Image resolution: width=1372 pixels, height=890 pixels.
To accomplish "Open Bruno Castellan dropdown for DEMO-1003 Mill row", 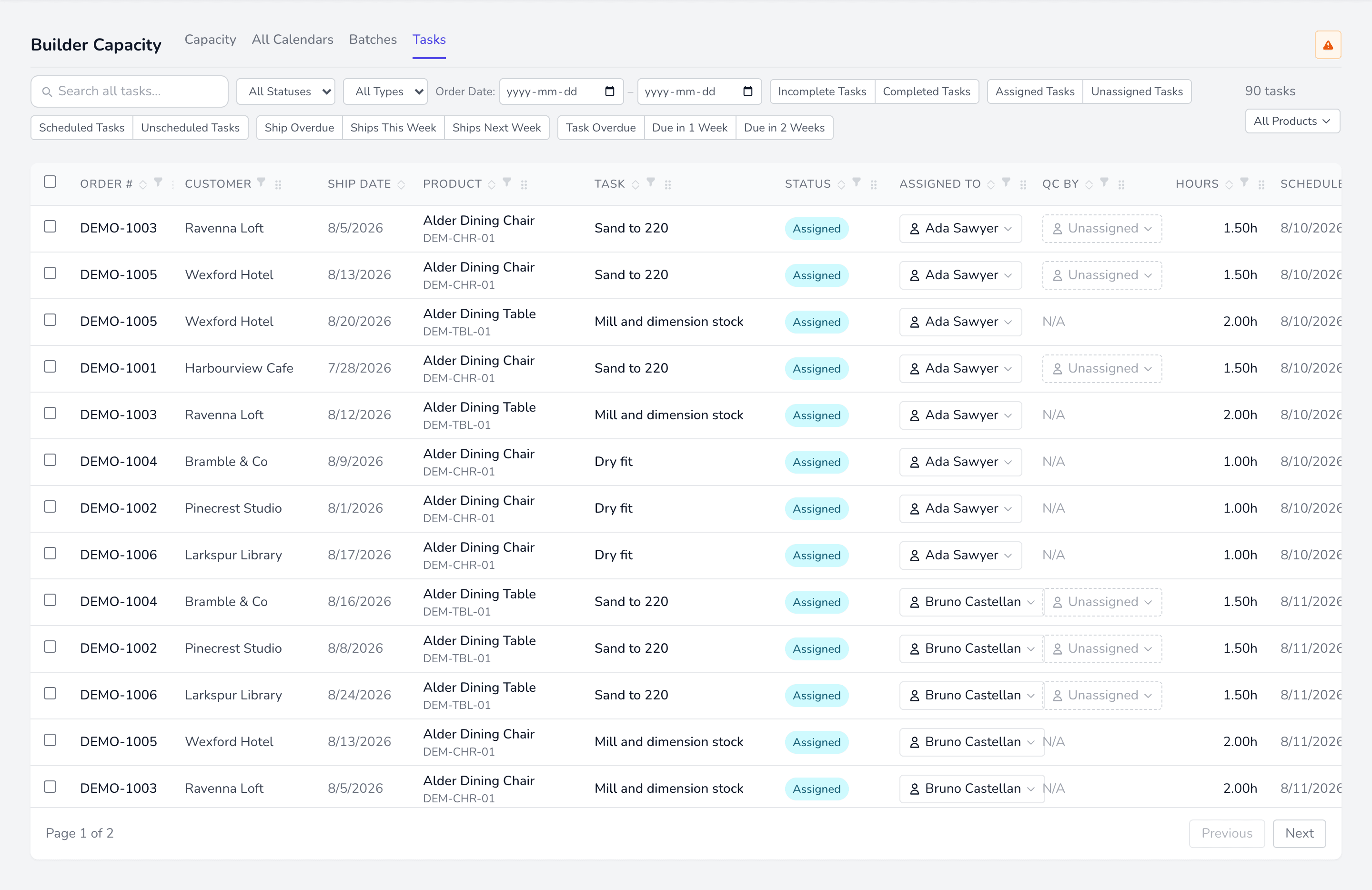I will [x=971, y=789].
